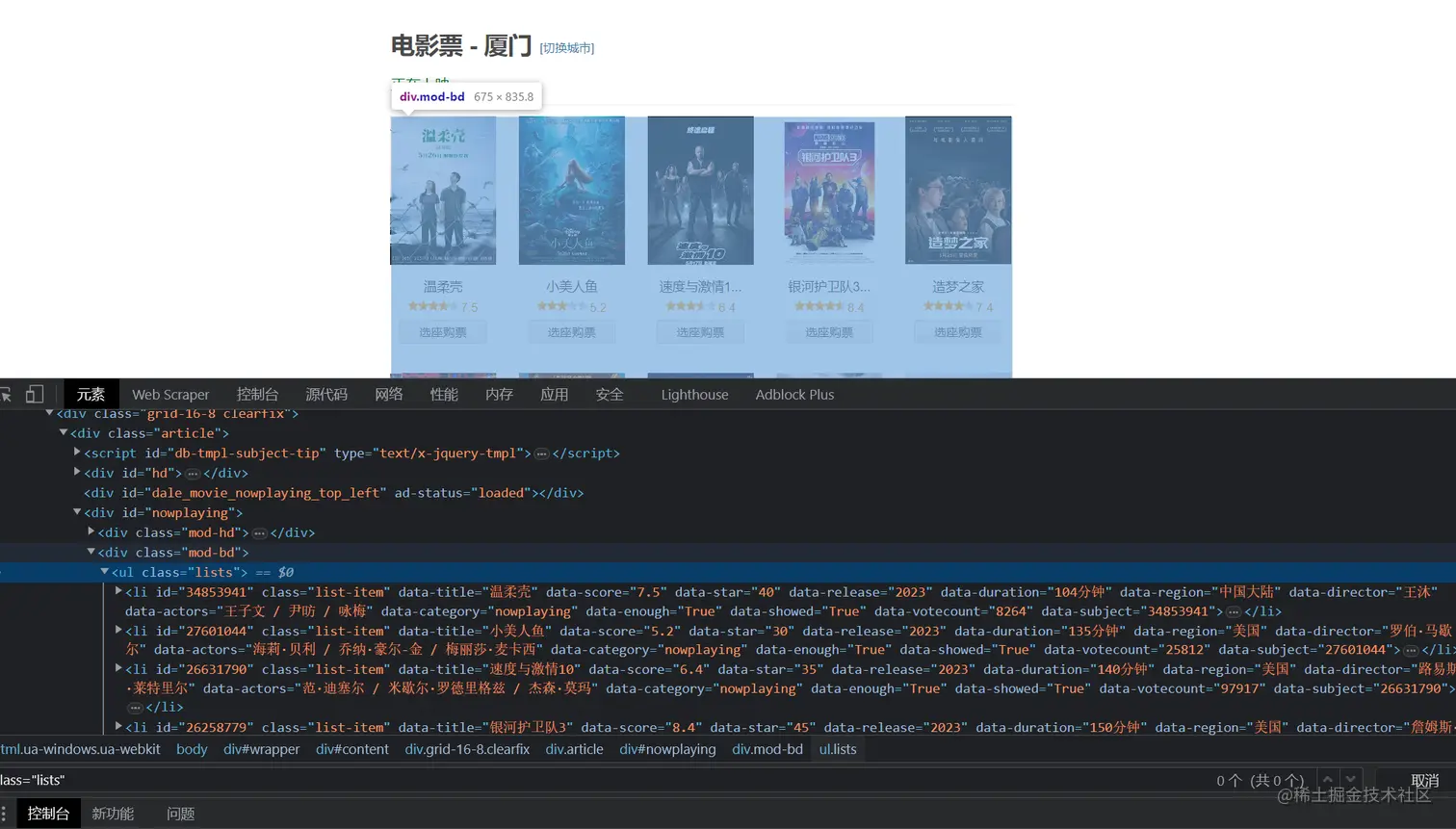Click the div.article breadcrumb
Image resolution: width=1456 pixels, height=829 pixels.
(574, 749)
